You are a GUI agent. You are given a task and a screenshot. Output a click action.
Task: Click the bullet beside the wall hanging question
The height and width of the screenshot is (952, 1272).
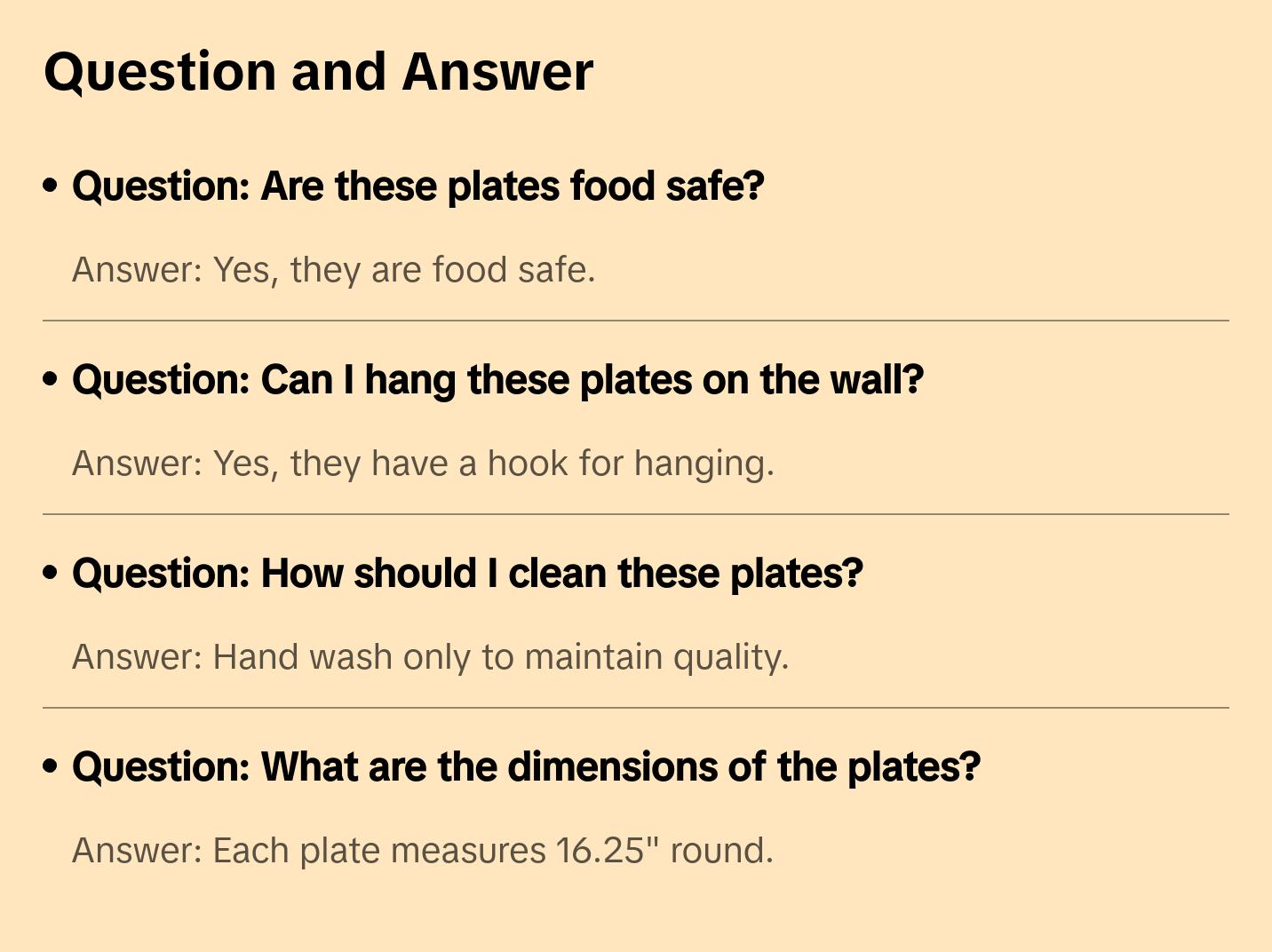(51, 379)
